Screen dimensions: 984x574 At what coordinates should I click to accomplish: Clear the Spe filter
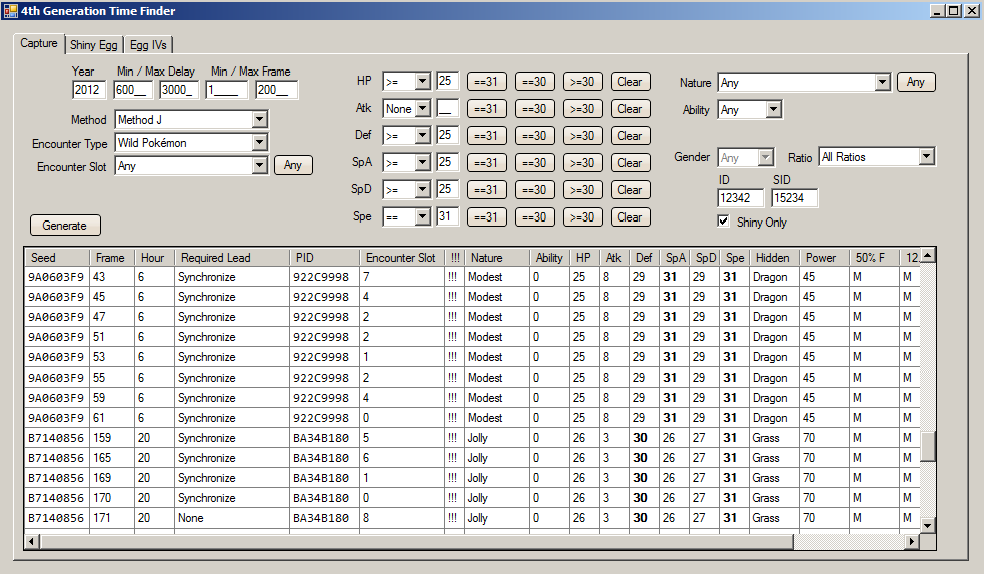(629, 217)
